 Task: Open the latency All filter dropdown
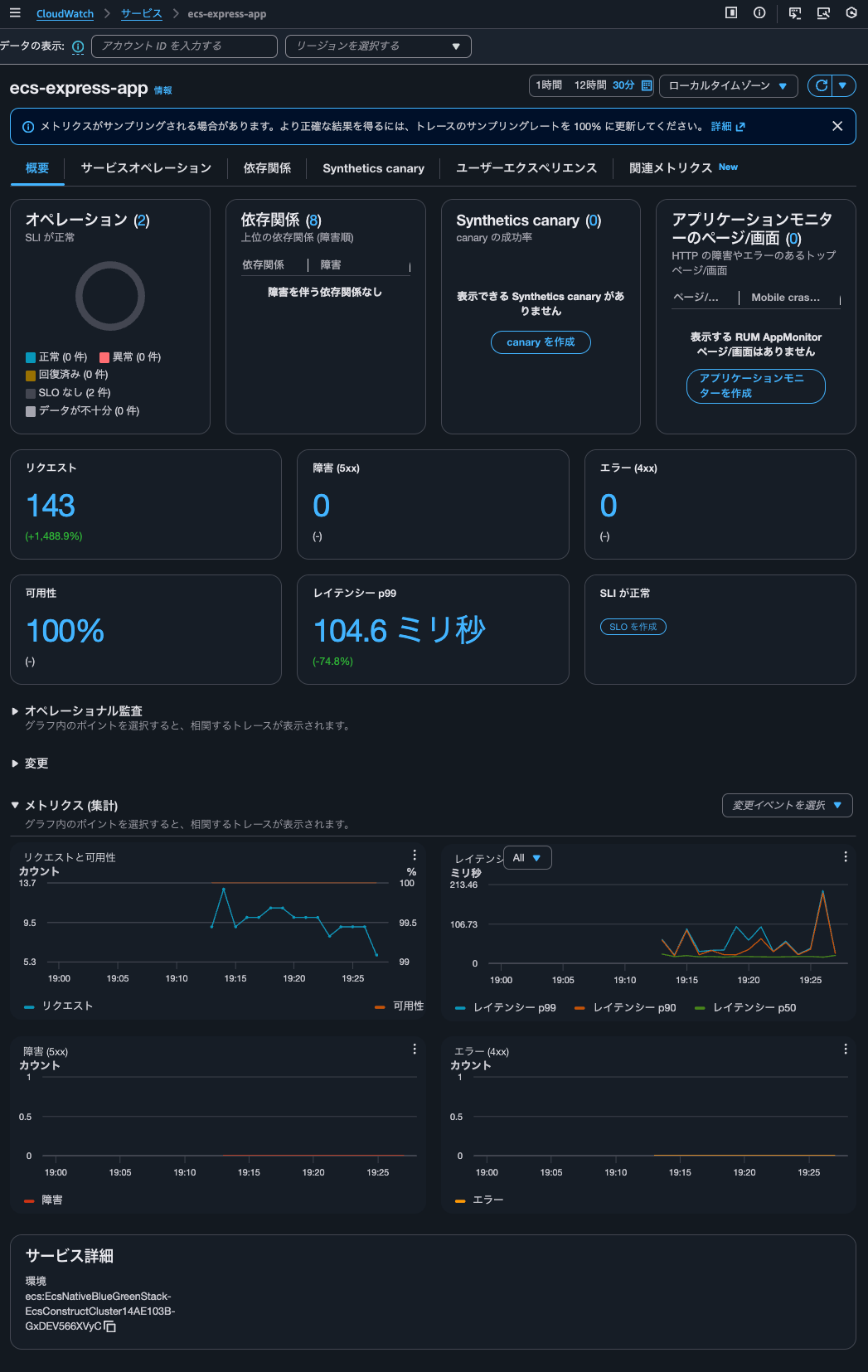pos(527,858)
